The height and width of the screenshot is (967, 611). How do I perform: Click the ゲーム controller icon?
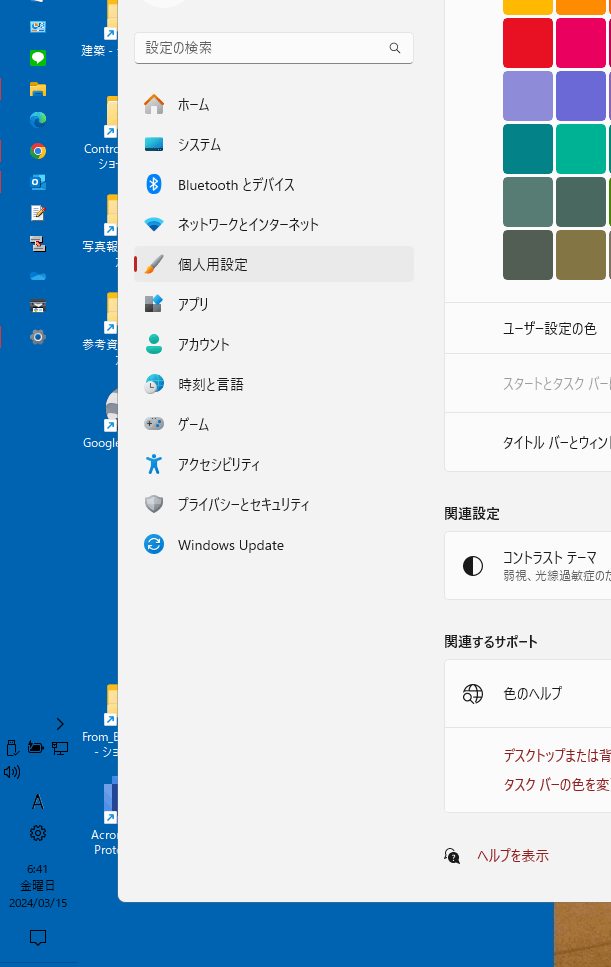coord(154,424)
